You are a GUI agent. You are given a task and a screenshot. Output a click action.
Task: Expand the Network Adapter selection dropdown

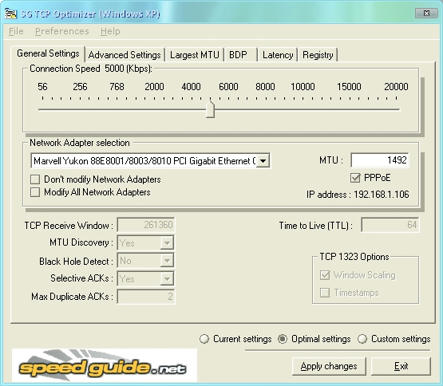(x=263, y=161)
